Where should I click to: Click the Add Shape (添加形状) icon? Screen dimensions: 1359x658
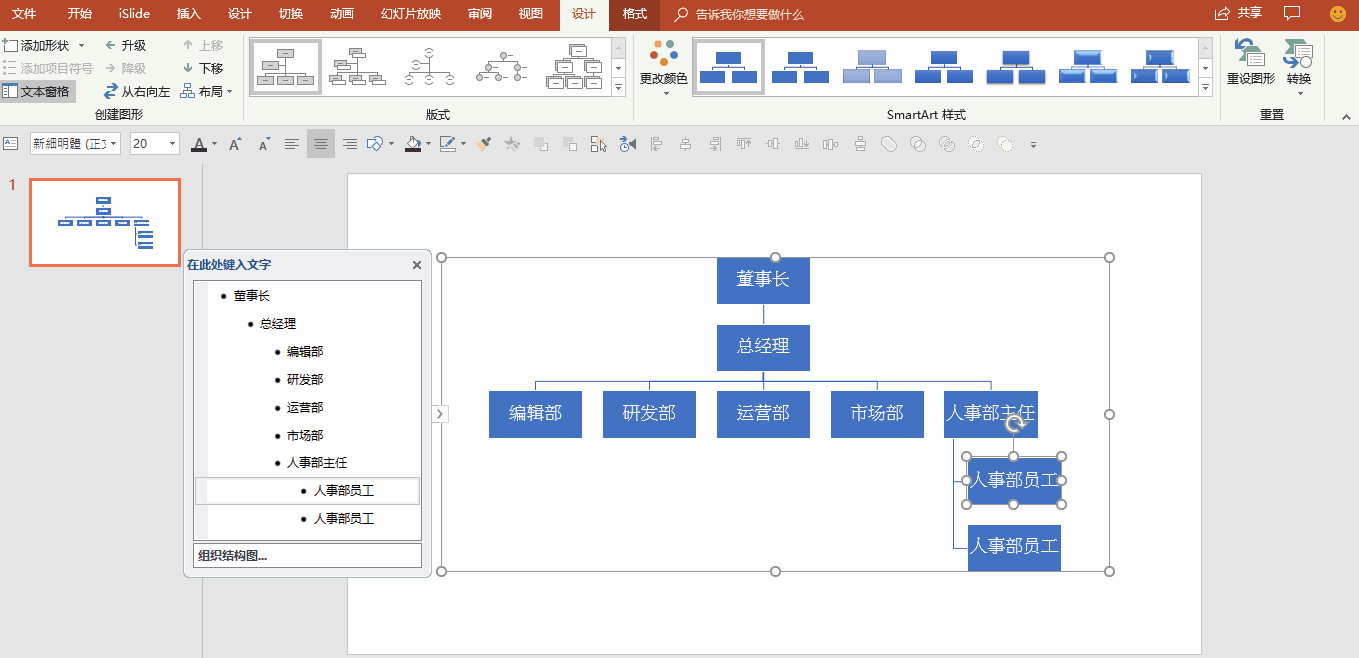[10, 45]
